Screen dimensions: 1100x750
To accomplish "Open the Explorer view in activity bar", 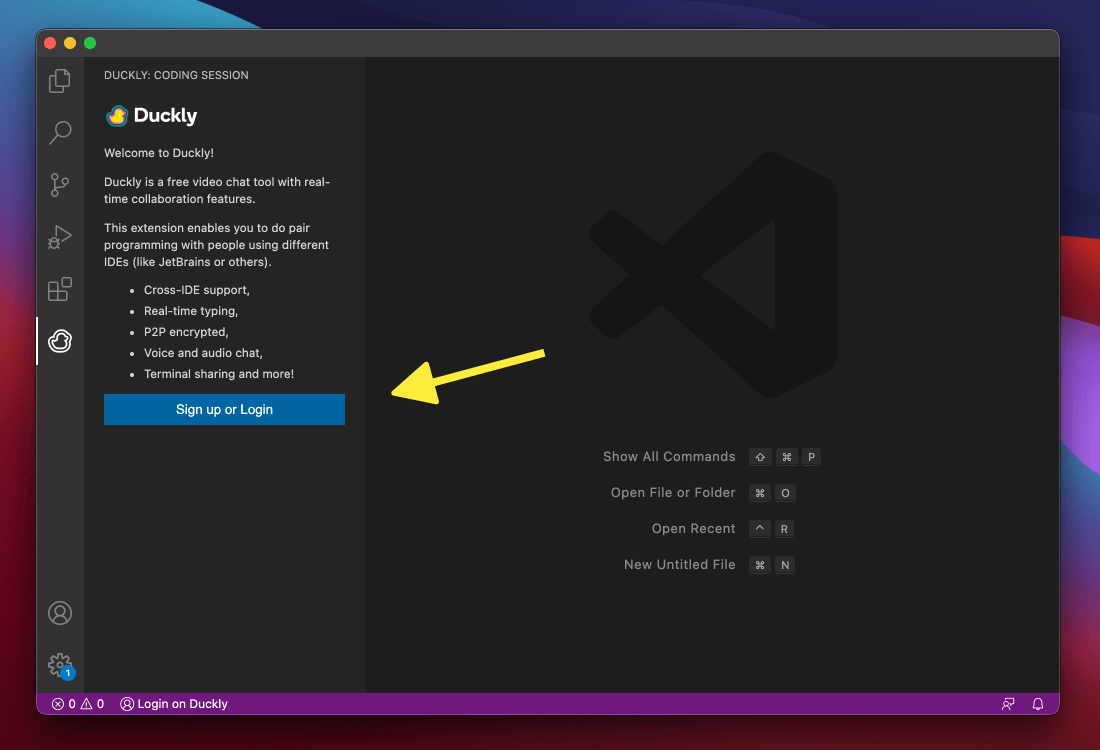I will [60, 81].
